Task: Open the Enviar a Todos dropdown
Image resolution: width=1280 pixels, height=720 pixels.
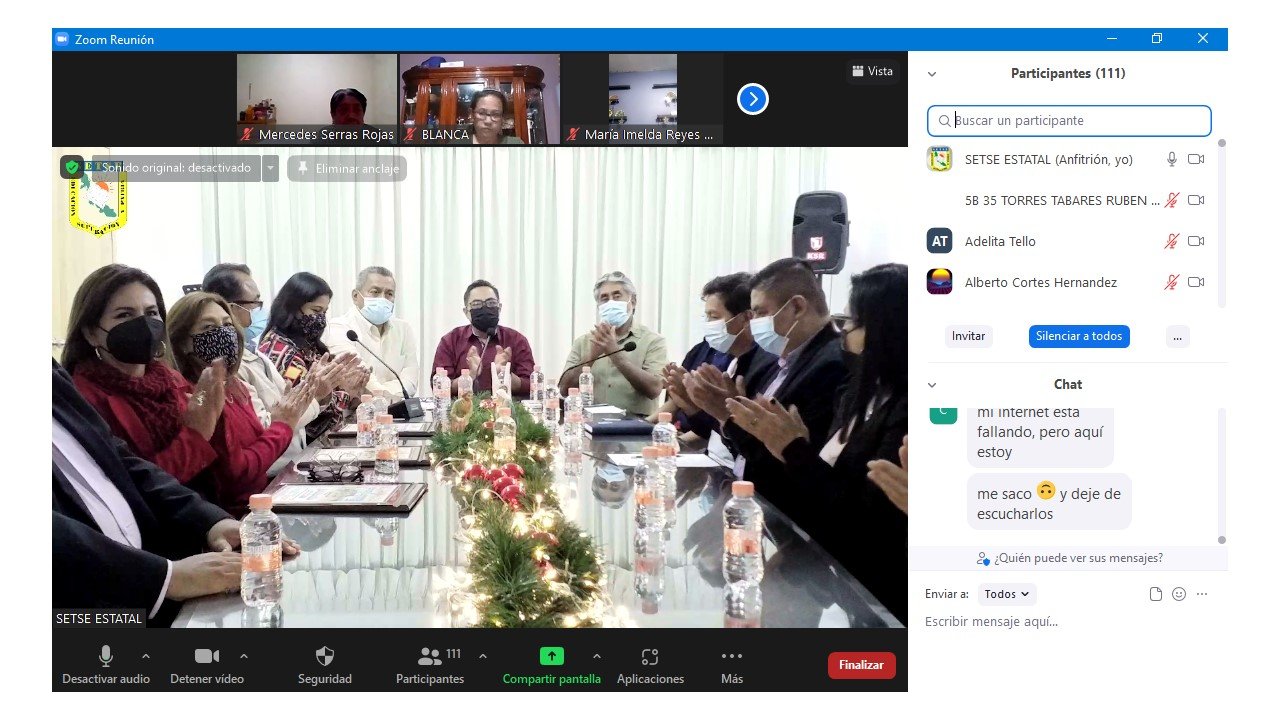Action: [1006, 594]
